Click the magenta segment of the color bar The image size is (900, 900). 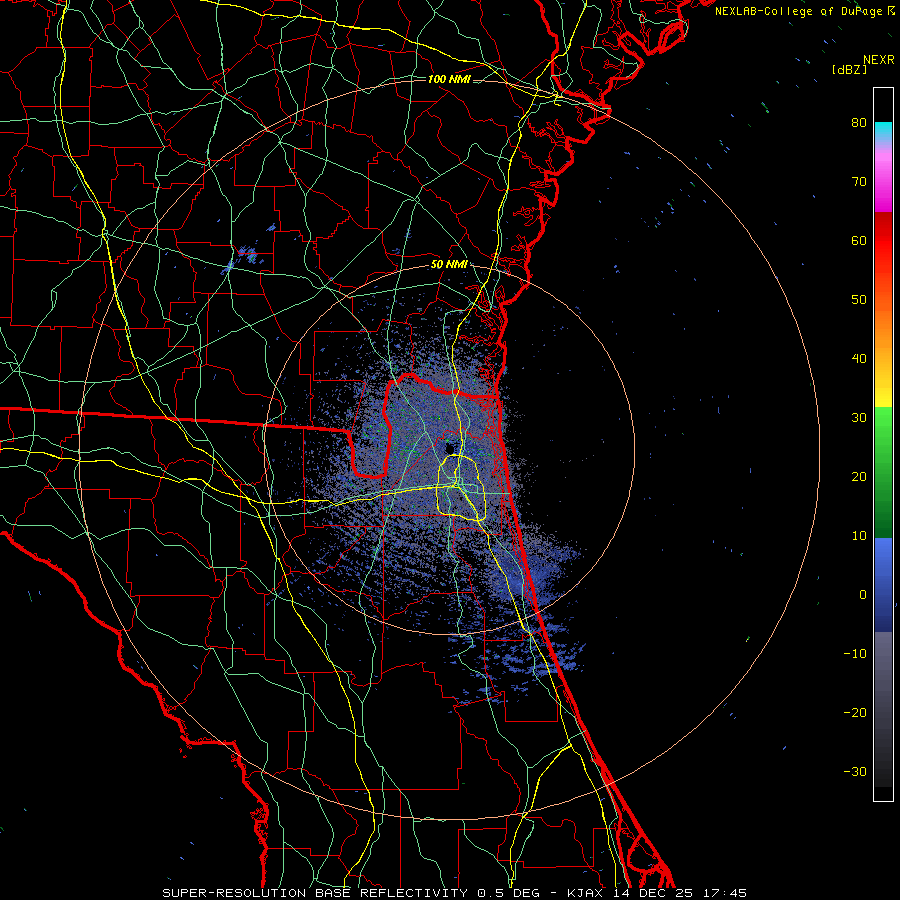883,183
